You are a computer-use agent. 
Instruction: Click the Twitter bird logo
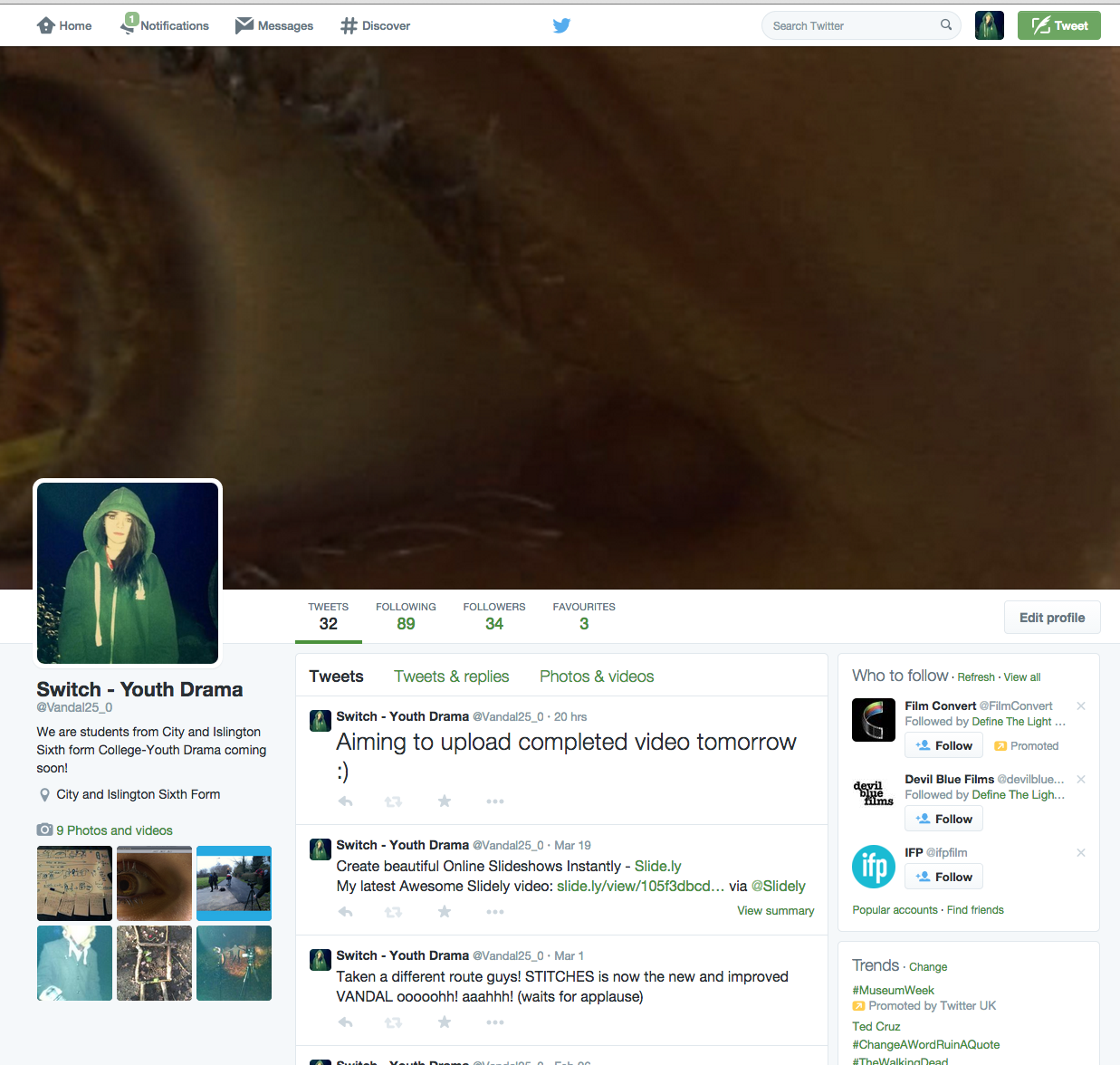(561, 25)
